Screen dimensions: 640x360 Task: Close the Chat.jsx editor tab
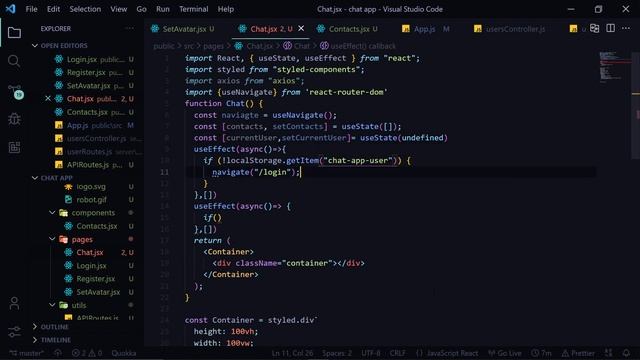point(301,29)
